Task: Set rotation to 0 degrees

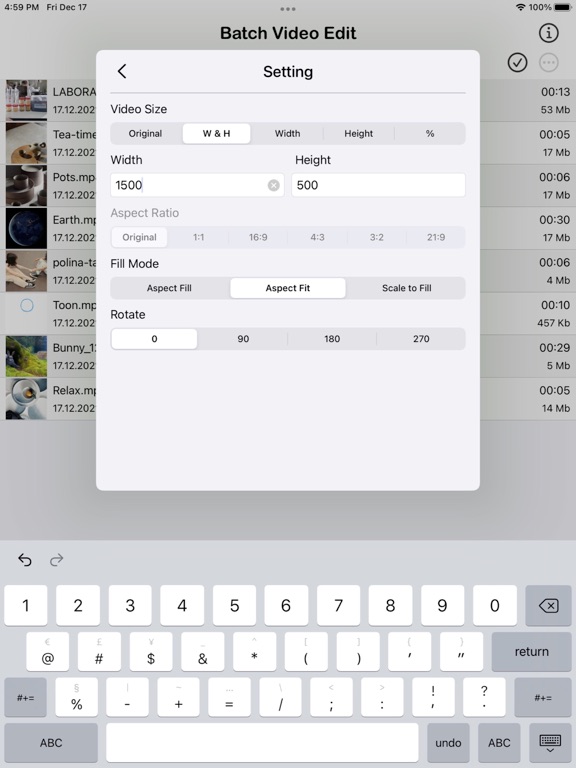Action: pos(154,339)
